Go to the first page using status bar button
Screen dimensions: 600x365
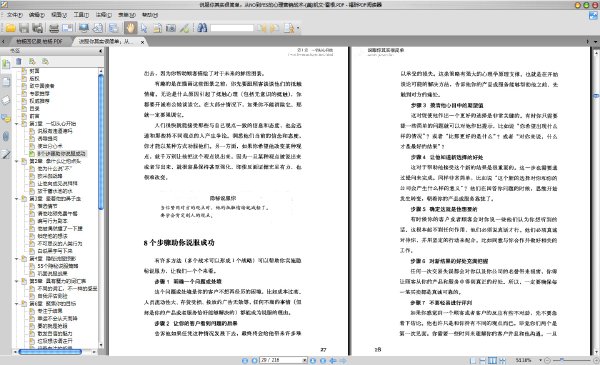coord(245,360)
